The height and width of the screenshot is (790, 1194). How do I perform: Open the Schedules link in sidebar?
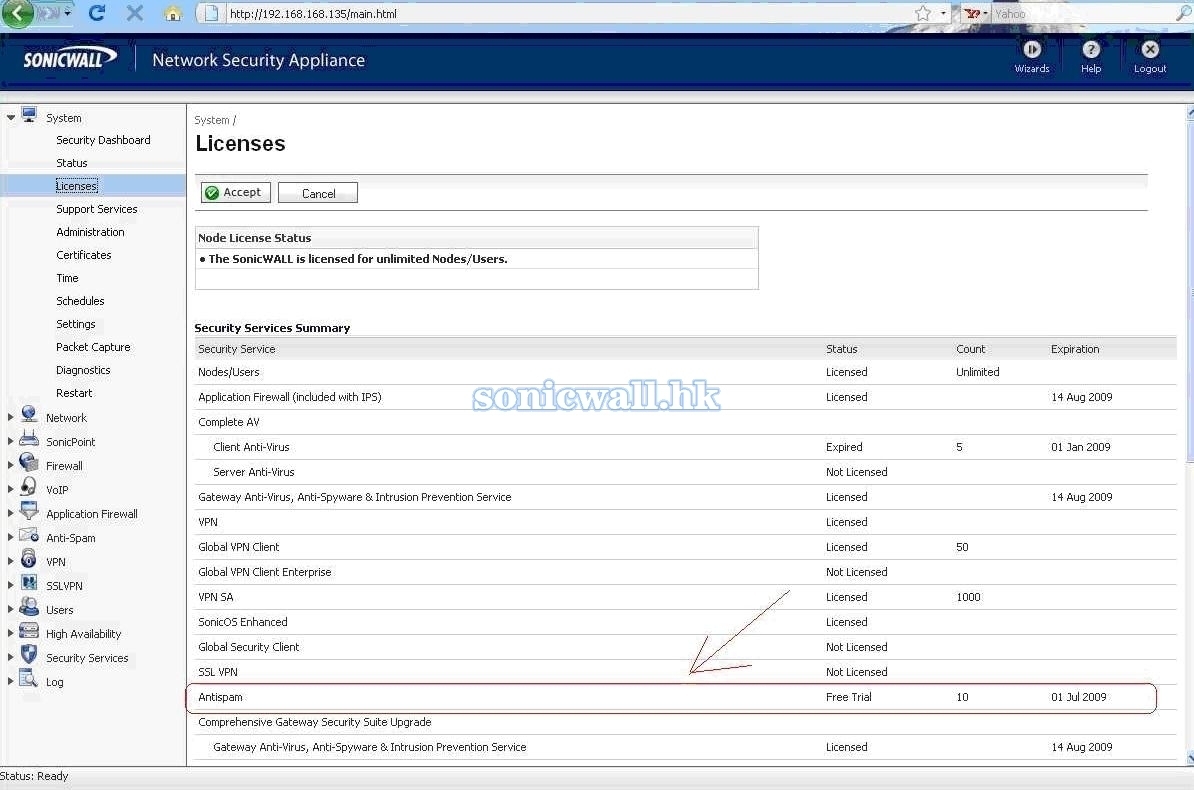click(x=80, y=301)
